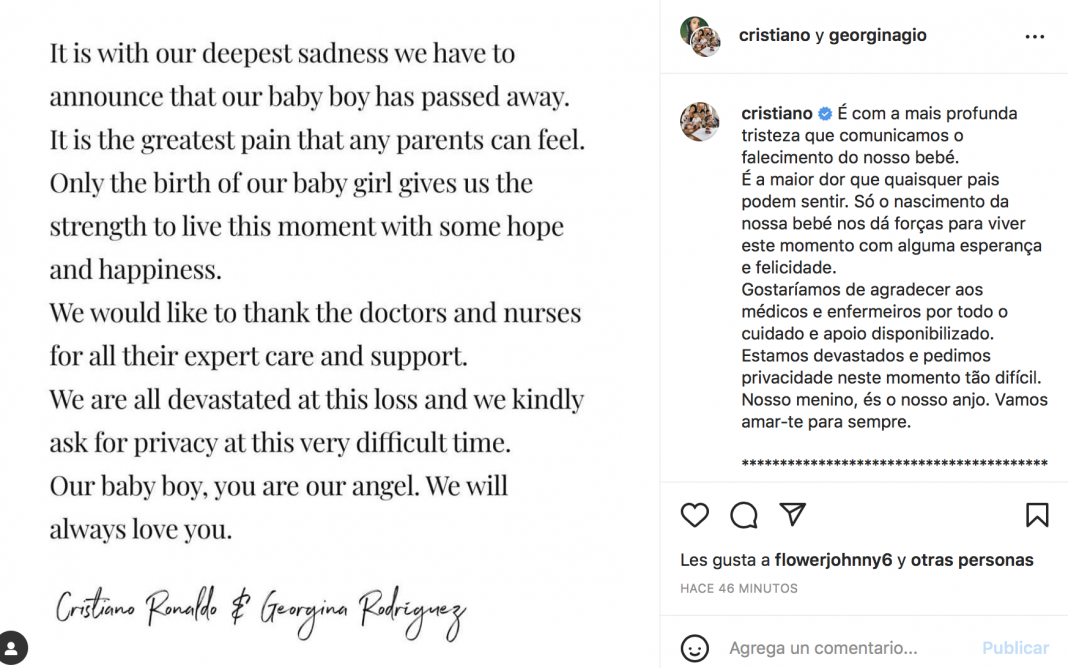Image resolution: width=1068 pixels, height=668 pixels.
Task: Share the post with the paper plane icon
Action: click(x=793, y=514)
